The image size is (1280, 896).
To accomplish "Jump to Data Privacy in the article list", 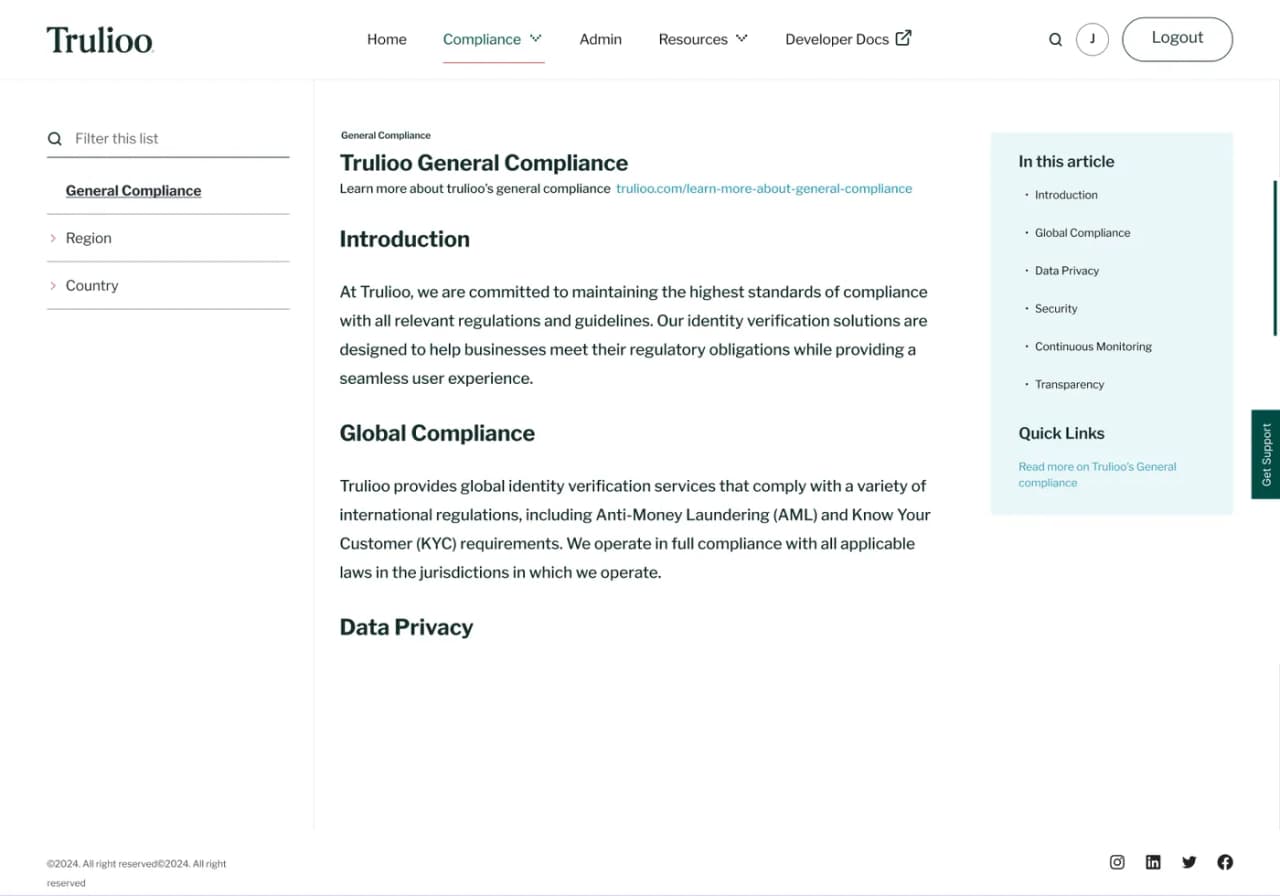I will (x=1067, y=271).
